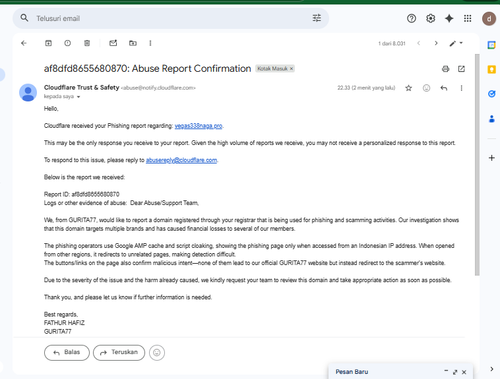Open email in new window
The height and width of the screenshot is (379, 500).
[x=461, y=69]
